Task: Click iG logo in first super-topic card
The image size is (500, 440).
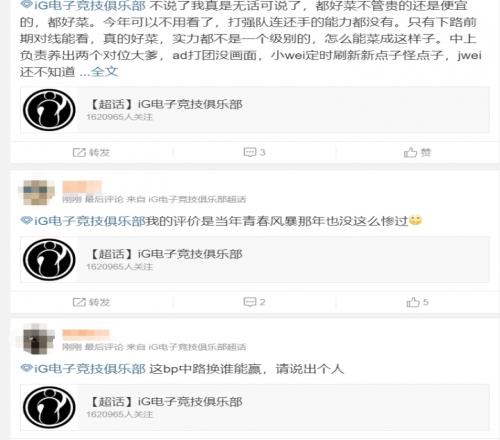Action: tap(49, 110)
